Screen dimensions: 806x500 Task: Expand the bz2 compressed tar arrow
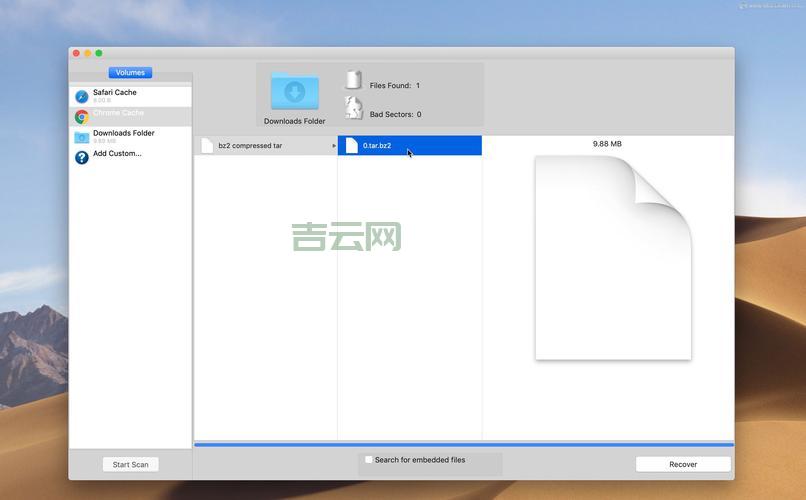point(334,146)
